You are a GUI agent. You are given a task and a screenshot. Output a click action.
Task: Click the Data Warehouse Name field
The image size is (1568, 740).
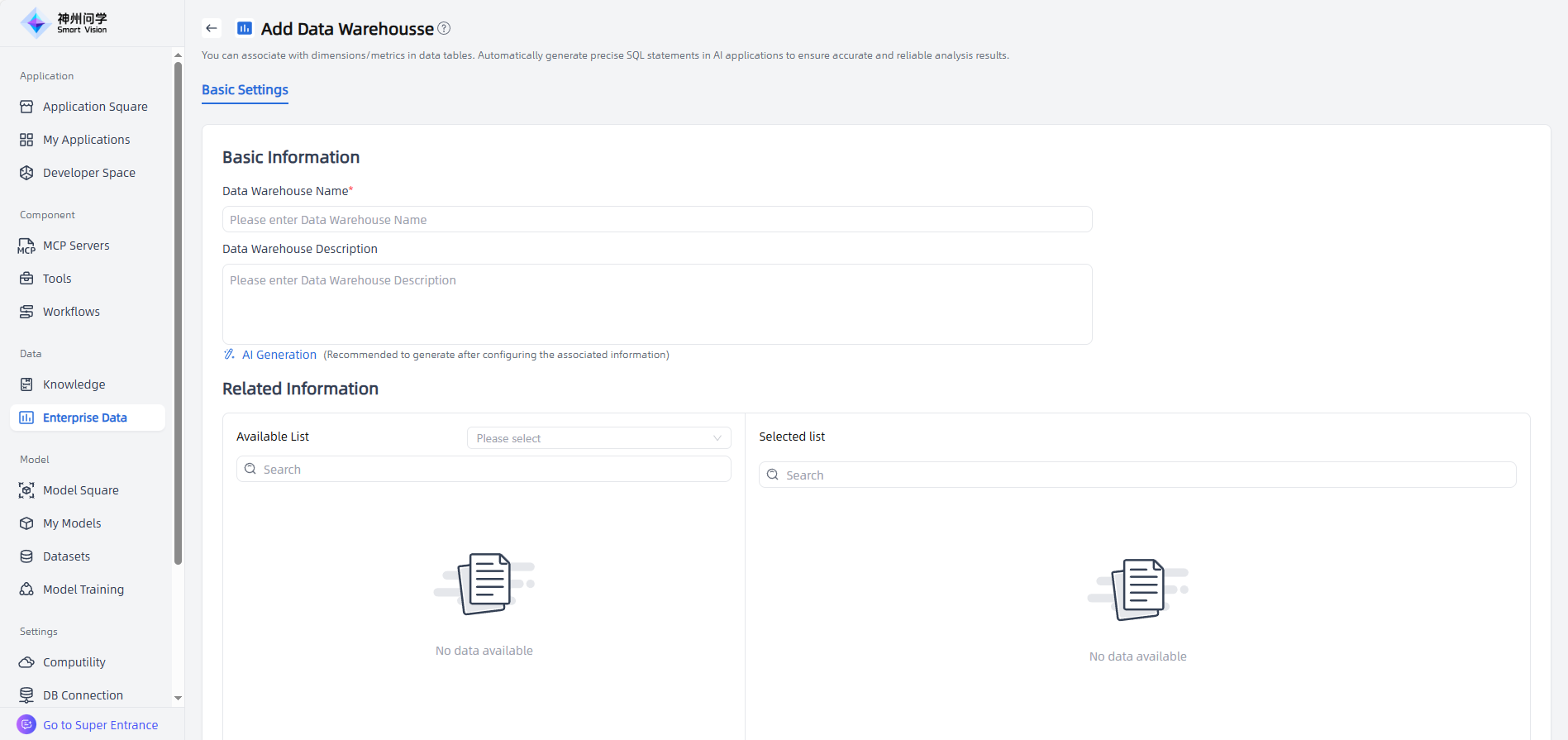click(656, 220)
